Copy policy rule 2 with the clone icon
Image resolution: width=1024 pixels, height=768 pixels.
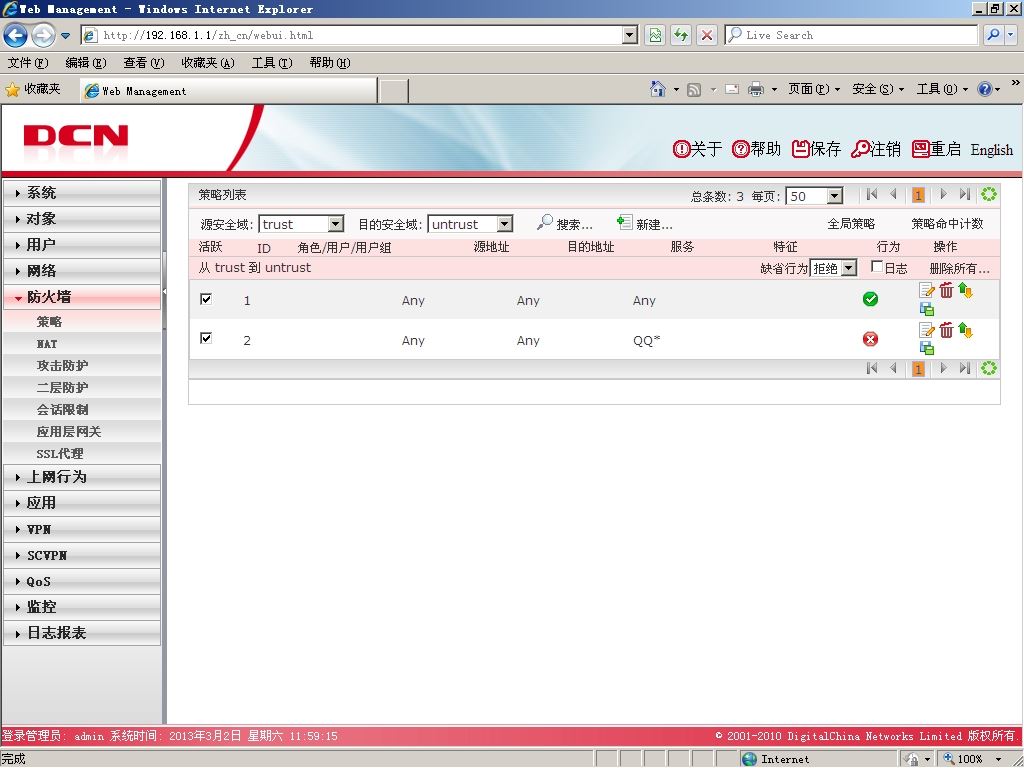tap(927, 348)
